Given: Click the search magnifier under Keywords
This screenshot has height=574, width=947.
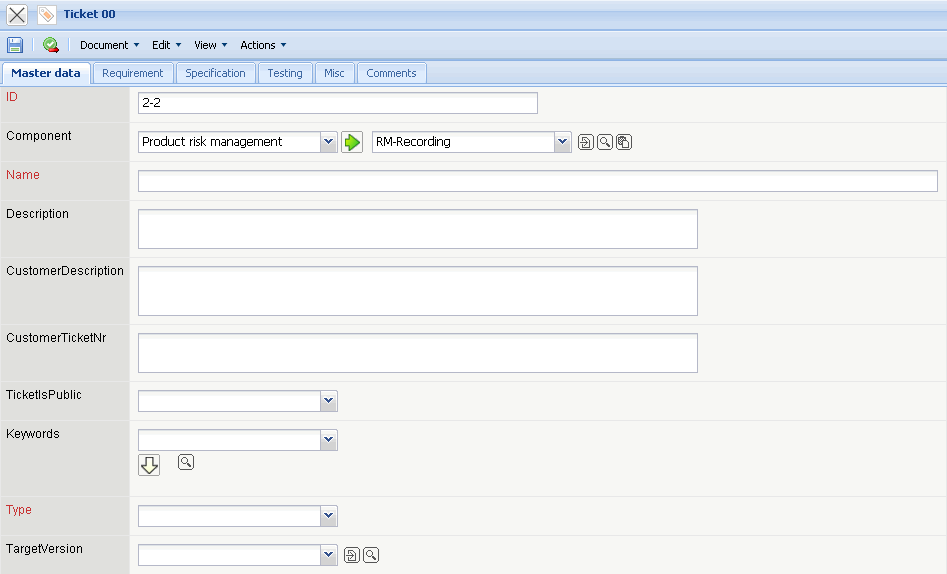Looking at the screenshot, I should point(185,462).
